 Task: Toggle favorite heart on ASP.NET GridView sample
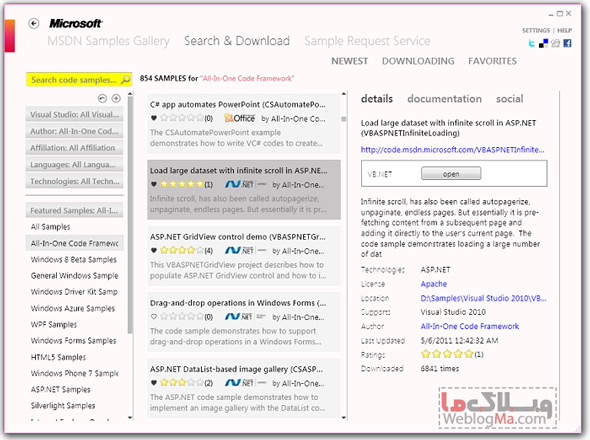[x=154, y=251]
